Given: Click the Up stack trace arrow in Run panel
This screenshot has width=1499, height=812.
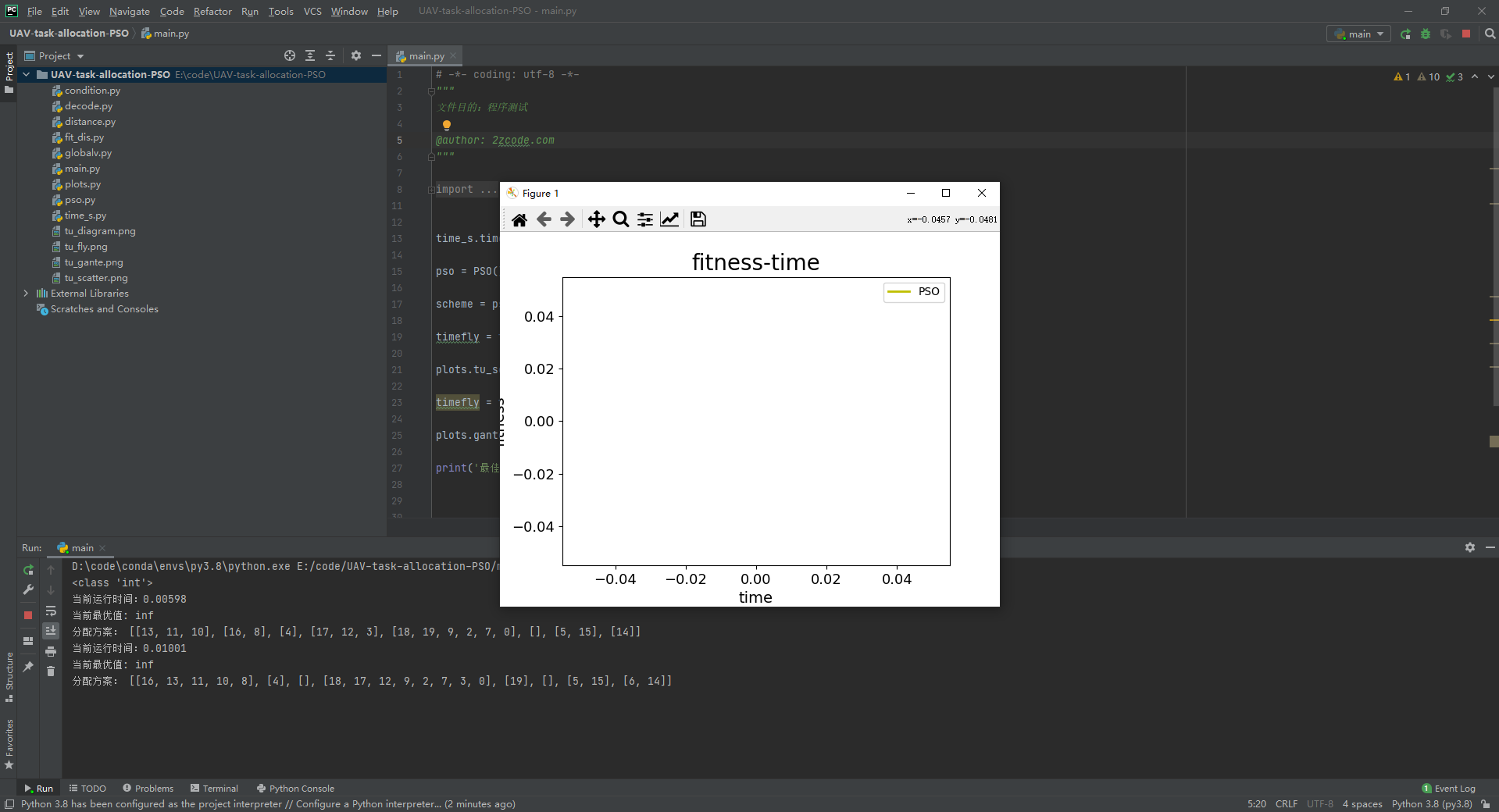Looking at the screenshot, I should 51,570.
